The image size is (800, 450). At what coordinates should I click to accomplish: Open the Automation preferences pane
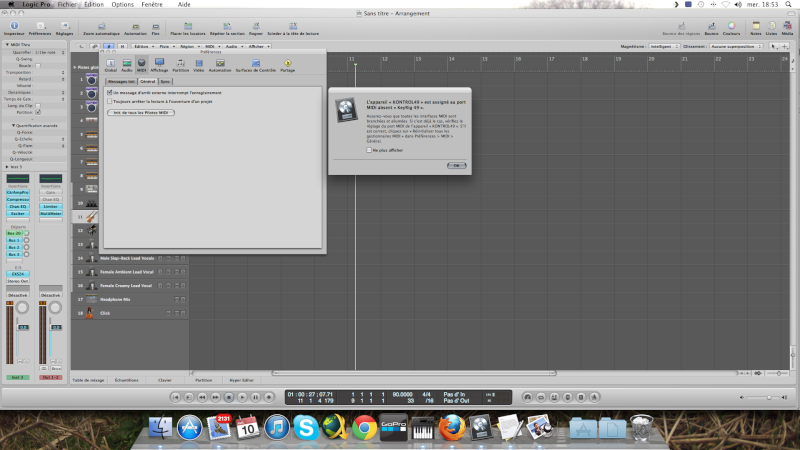219,64
